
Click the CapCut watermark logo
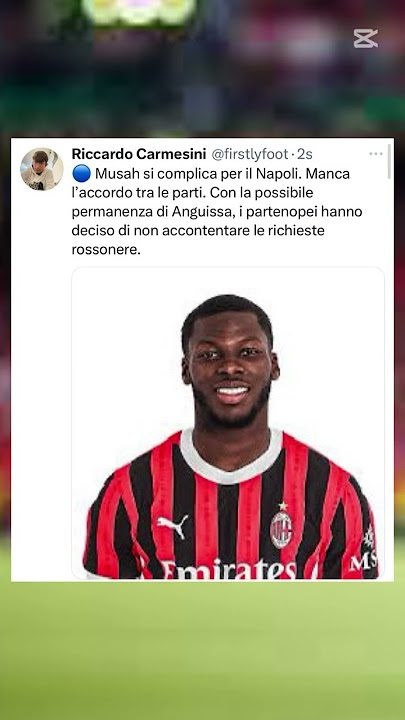pos(366,39)
